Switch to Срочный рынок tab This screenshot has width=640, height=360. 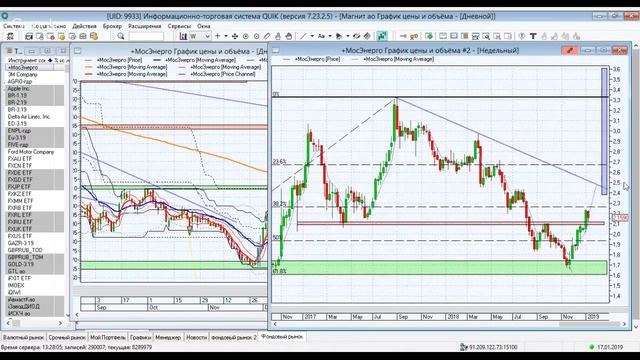click(67, 338)
